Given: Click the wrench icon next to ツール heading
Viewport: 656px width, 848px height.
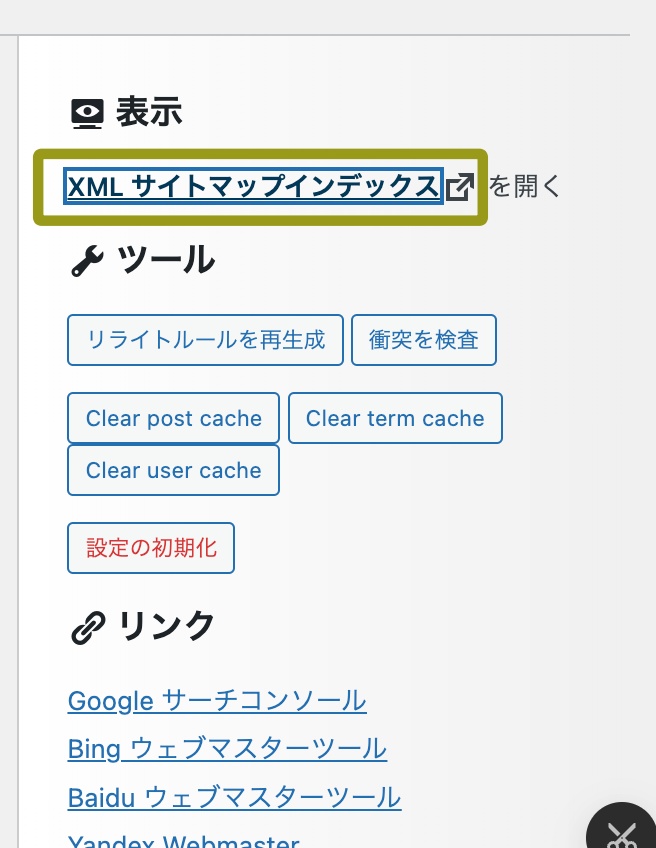Looking at the screenshot, I should tap(87, 260).
